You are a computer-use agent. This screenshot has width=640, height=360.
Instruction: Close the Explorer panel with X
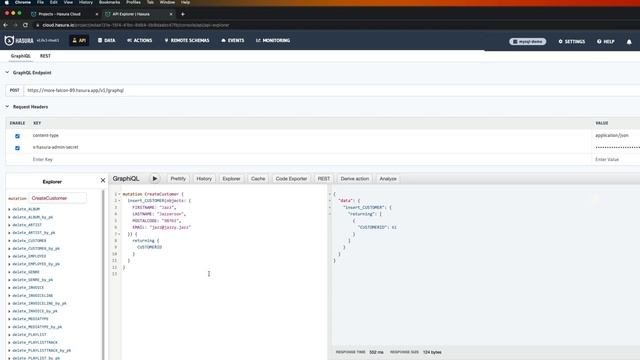tap(103, 180)
